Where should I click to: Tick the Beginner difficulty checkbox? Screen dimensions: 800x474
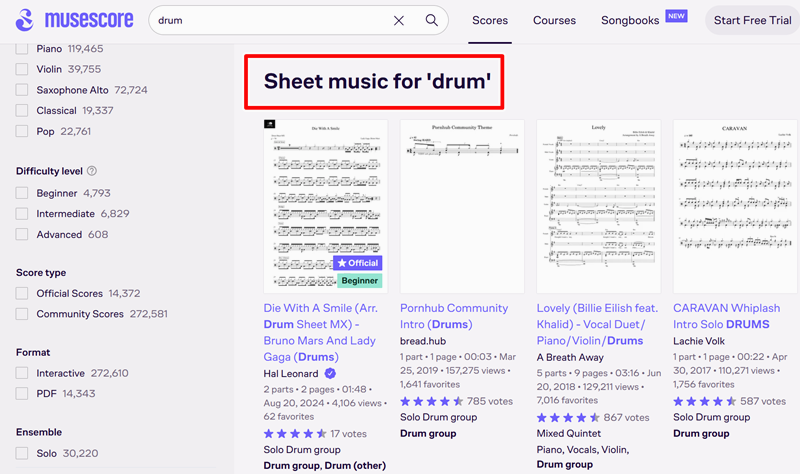point(21,193)
